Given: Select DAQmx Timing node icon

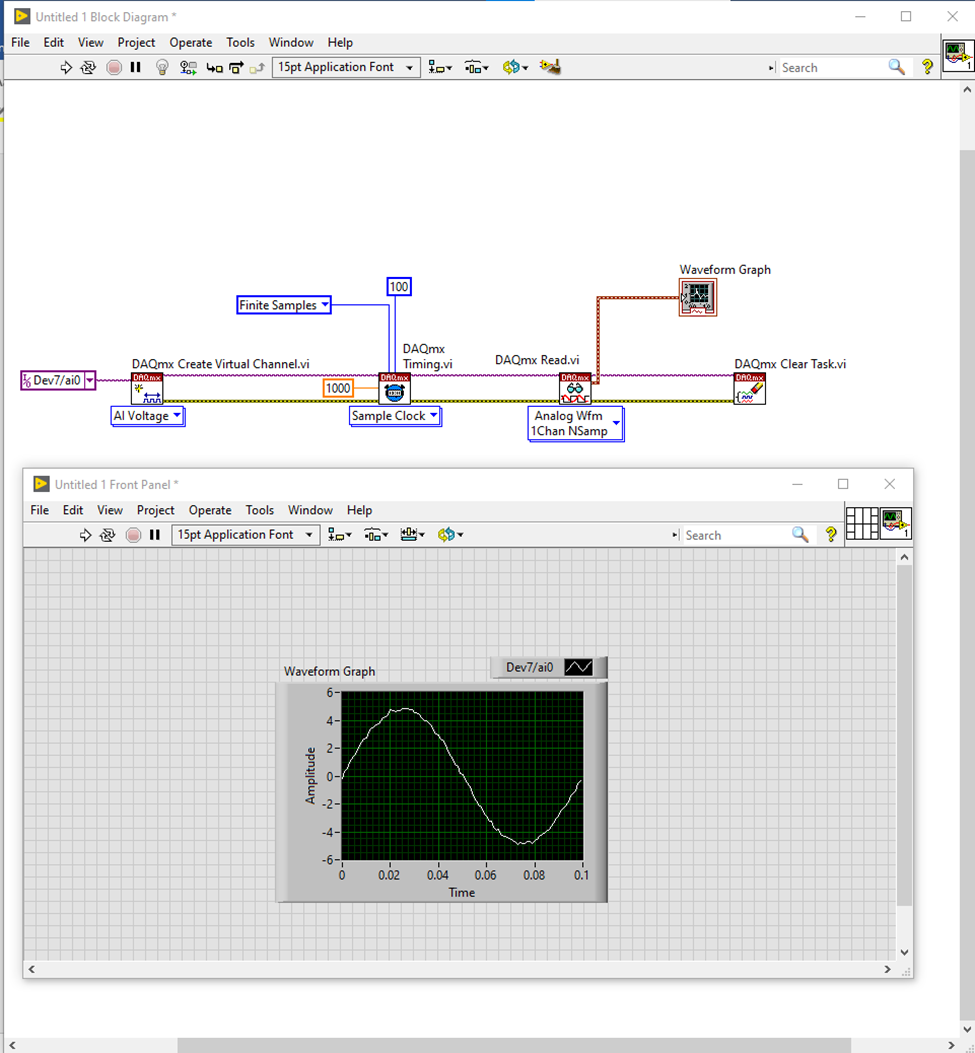Looking at the screenshot, I should click(x=395, y=389).
